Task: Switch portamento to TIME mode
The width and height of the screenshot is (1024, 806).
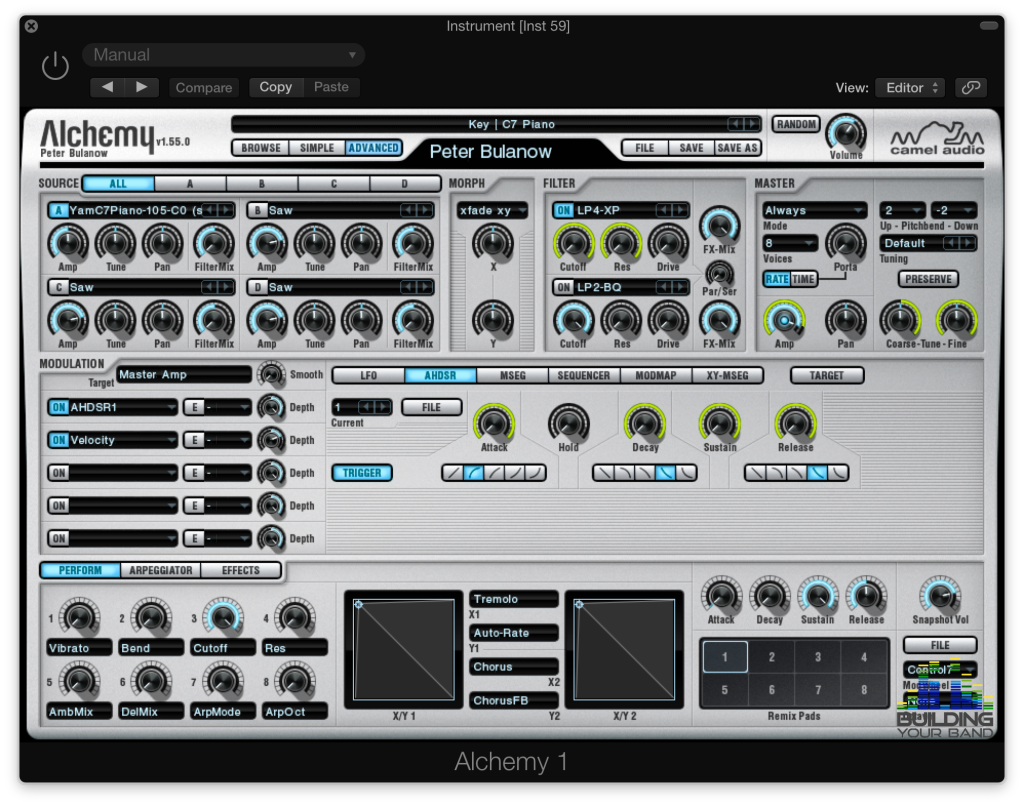Action: [803, 279]
